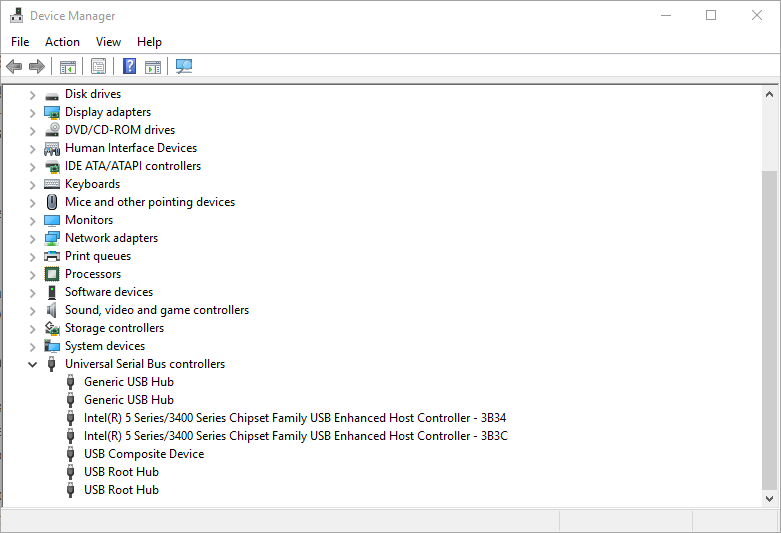Click the Print queues printer icon

point(52,256)
